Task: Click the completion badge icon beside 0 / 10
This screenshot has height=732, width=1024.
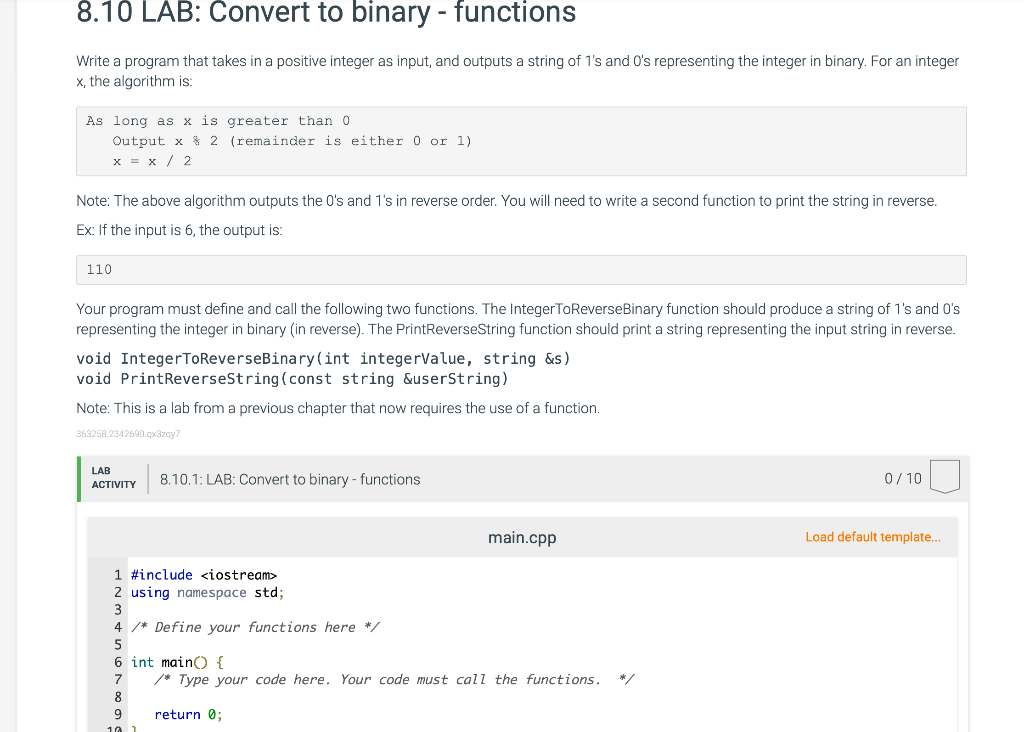Action: 944,477
